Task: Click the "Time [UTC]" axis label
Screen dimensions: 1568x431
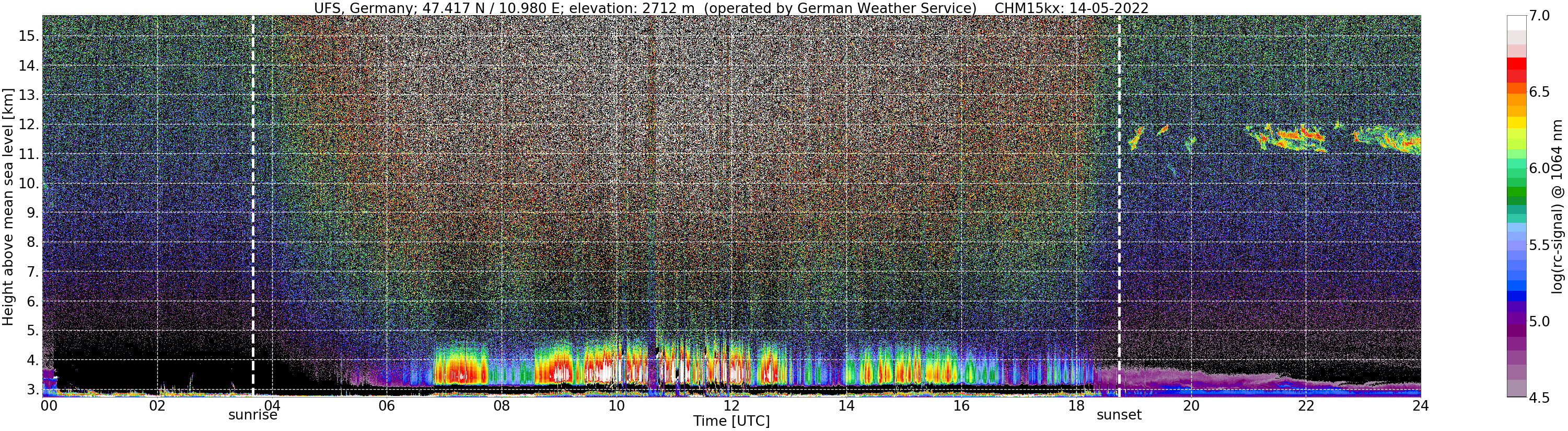Action: click(x=731, y=421)
